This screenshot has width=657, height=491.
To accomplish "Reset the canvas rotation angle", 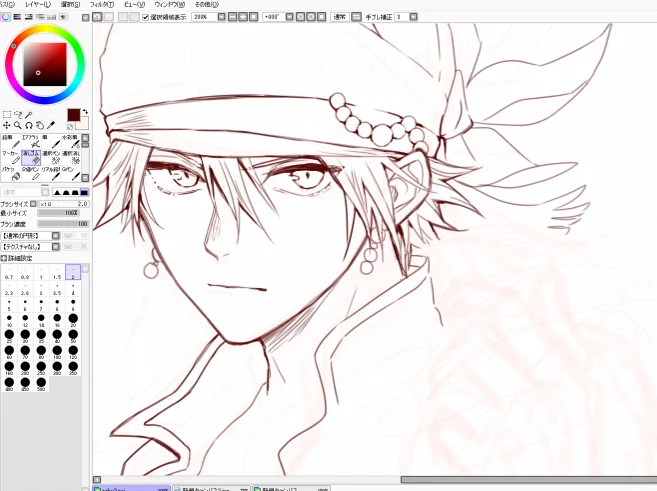I will click(321, 17).
